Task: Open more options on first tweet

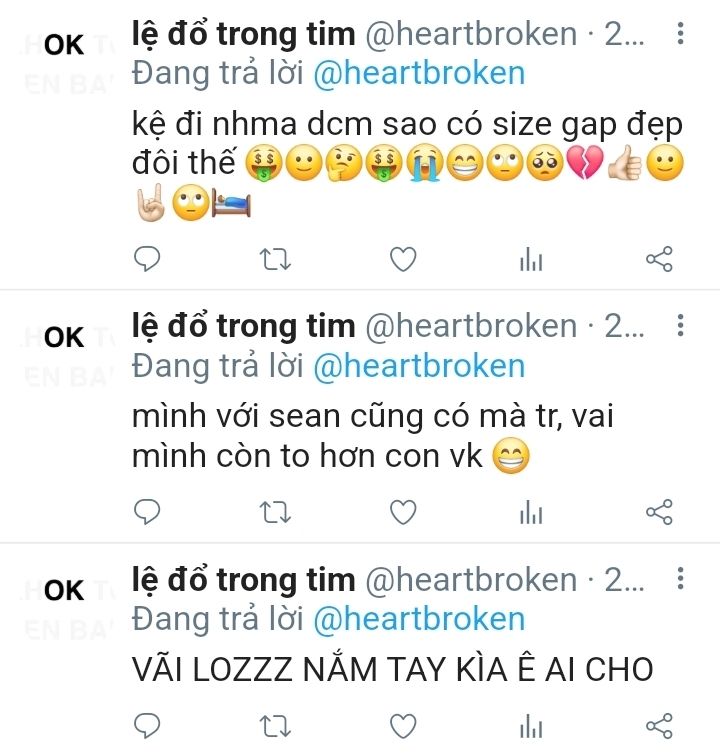Action: pos(680,33)
